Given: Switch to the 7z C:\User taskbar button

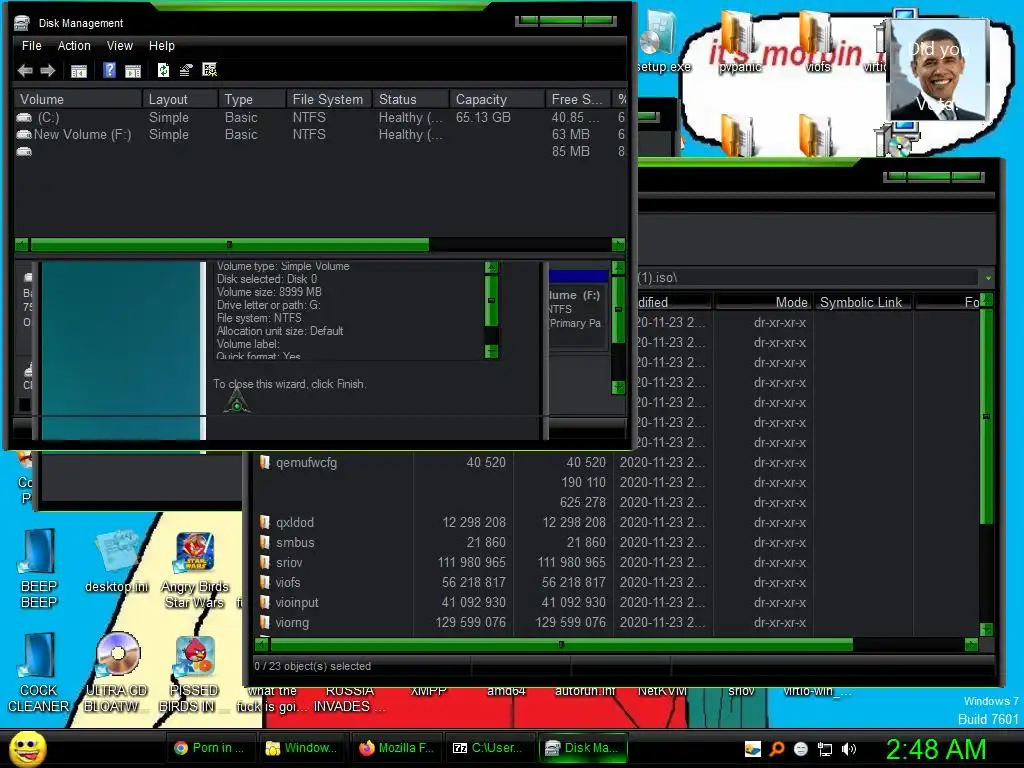Looking at the screenshot, I should 488,748.
